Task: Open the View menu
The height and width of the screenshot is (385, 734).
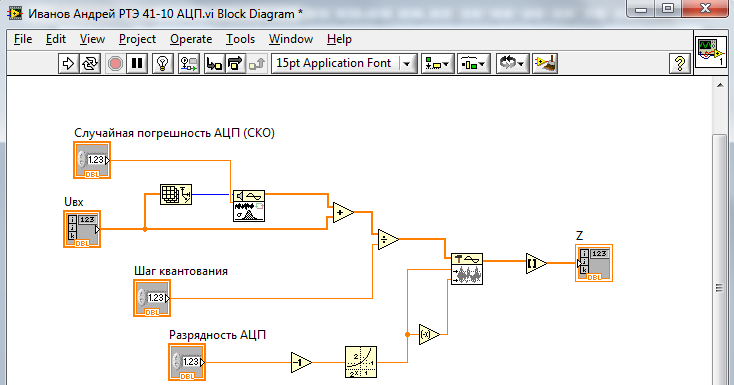Action: point(92,39)
